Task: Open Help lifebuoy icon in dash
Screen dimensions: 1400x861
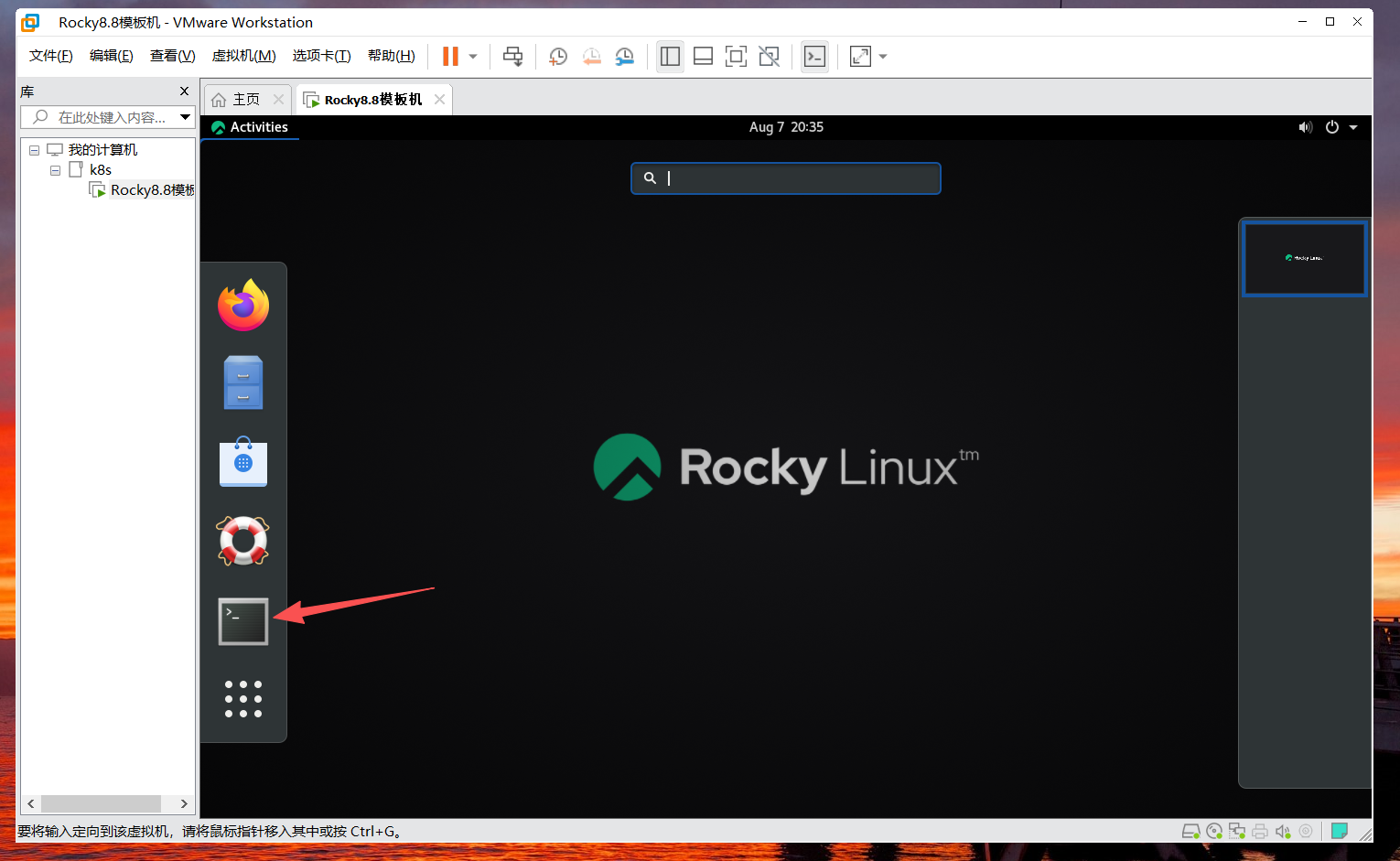Action: pyautogui.click(x=243, y=541)
